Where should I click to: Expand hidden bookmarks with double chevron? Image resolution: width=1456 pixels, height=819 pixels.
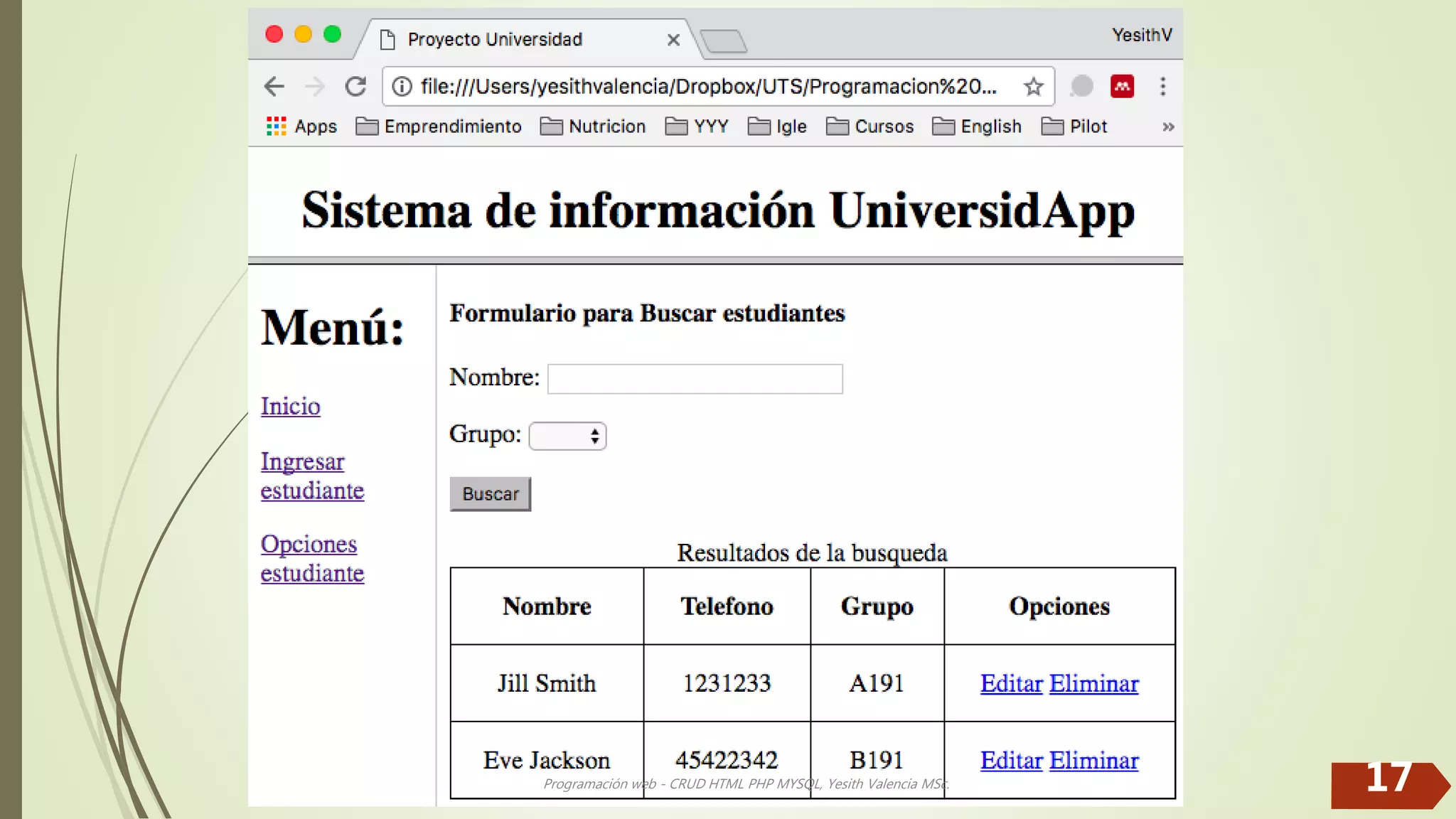(x=1167, y=127)
